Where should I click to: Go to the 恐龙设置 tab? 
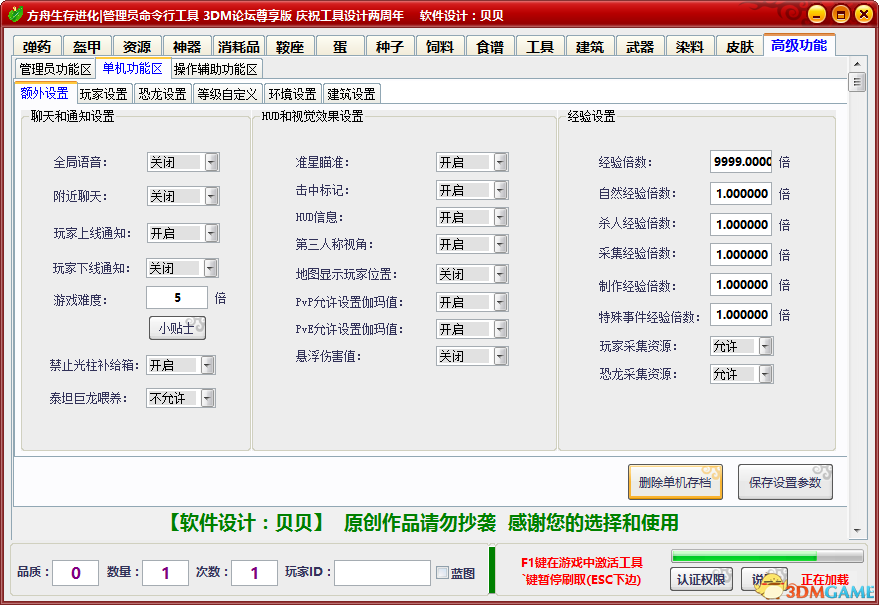coord(162,94)
